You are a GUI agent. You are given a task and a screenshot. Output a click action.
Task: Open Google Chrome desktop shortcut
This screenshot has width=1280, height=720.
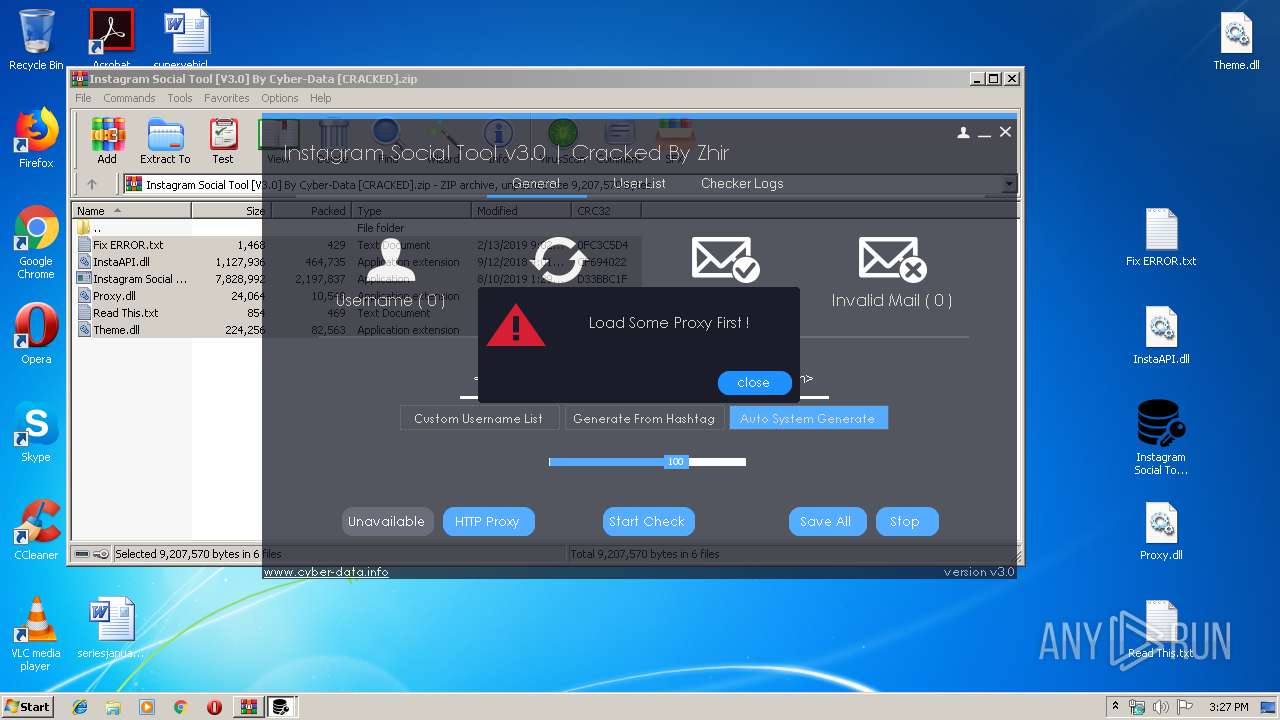(36, 242)
